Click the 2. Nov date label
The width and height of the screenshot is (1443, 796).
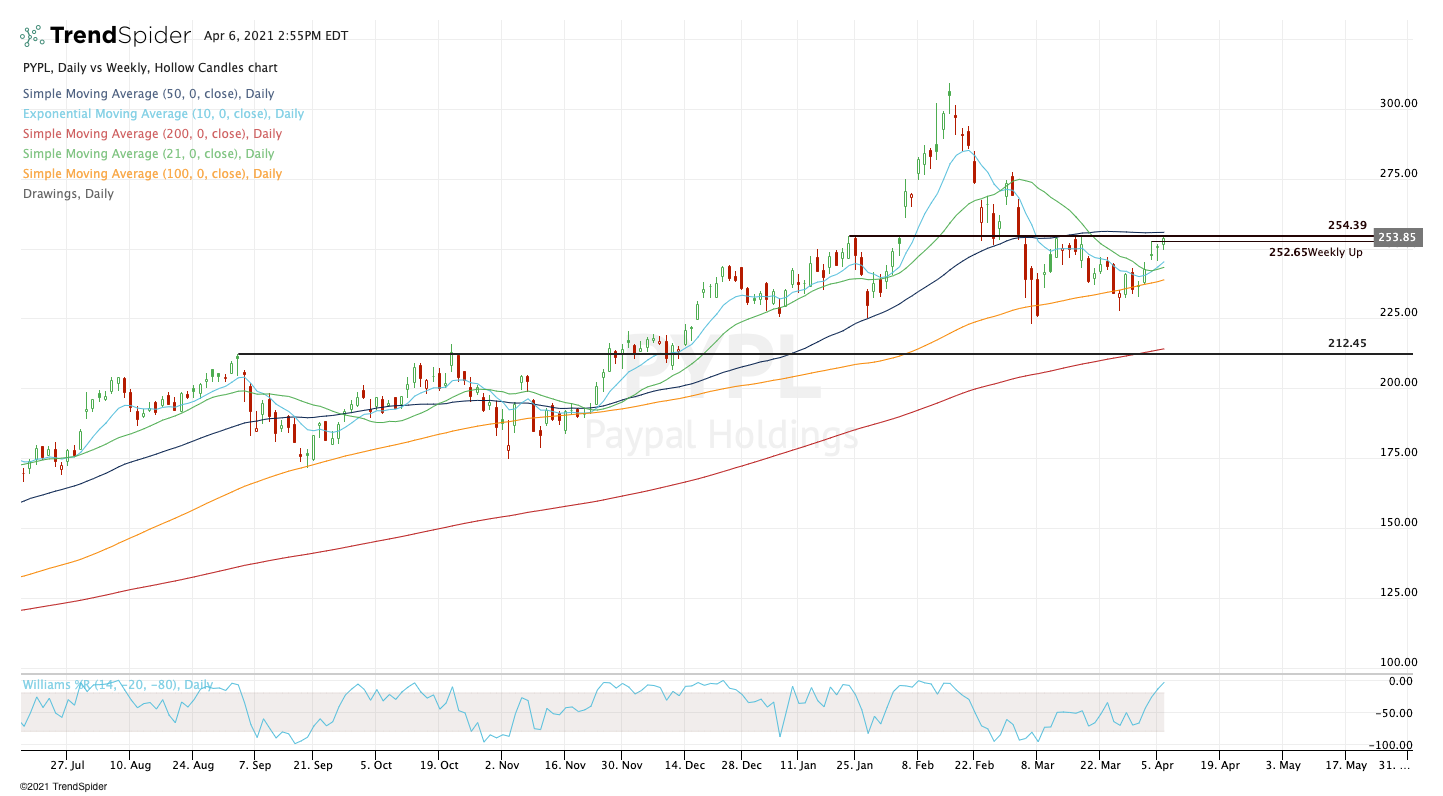pyautogui.click(x=501, y=765)
